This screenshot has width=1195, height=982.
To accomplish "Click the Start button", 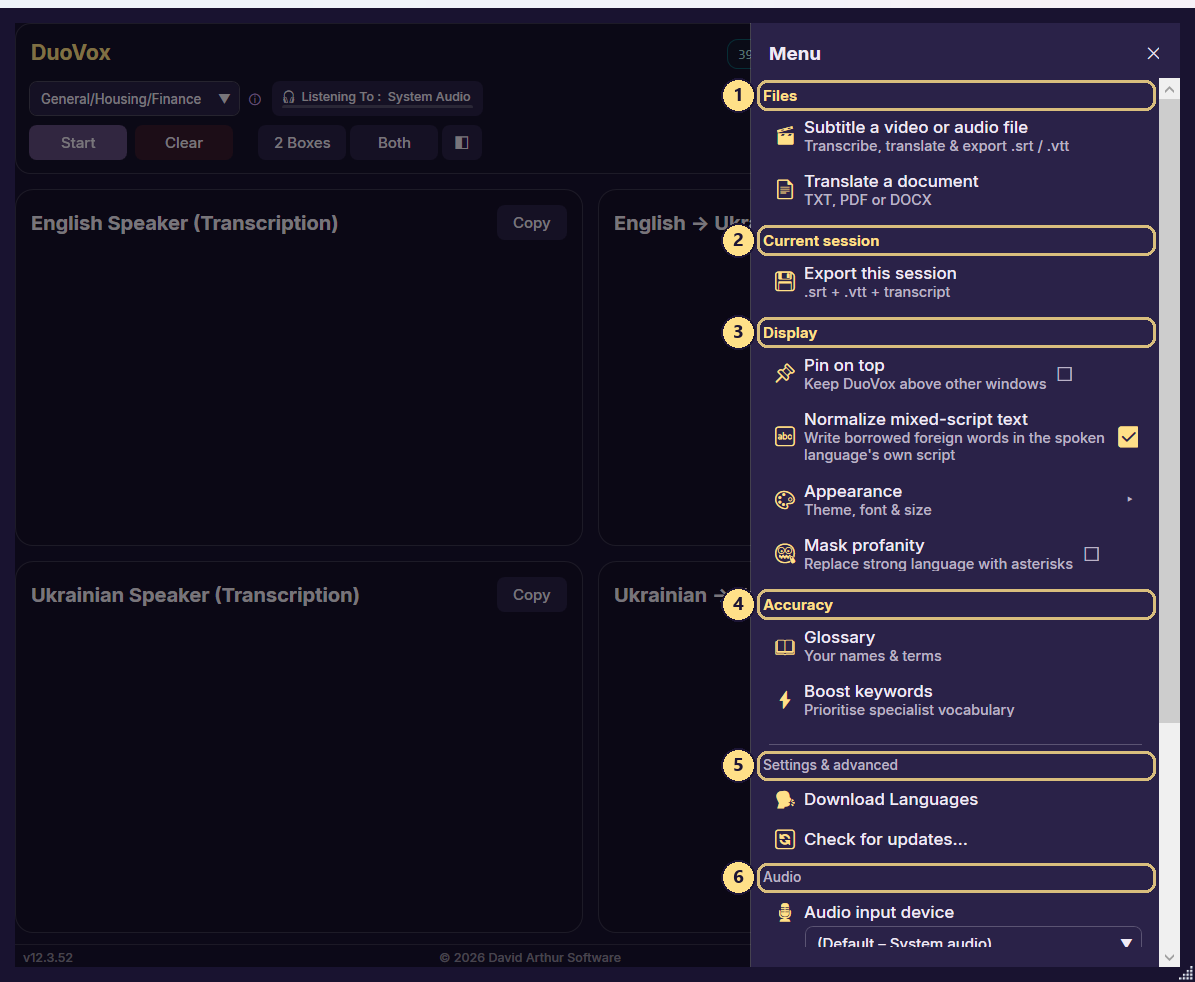I will (78, 142).
